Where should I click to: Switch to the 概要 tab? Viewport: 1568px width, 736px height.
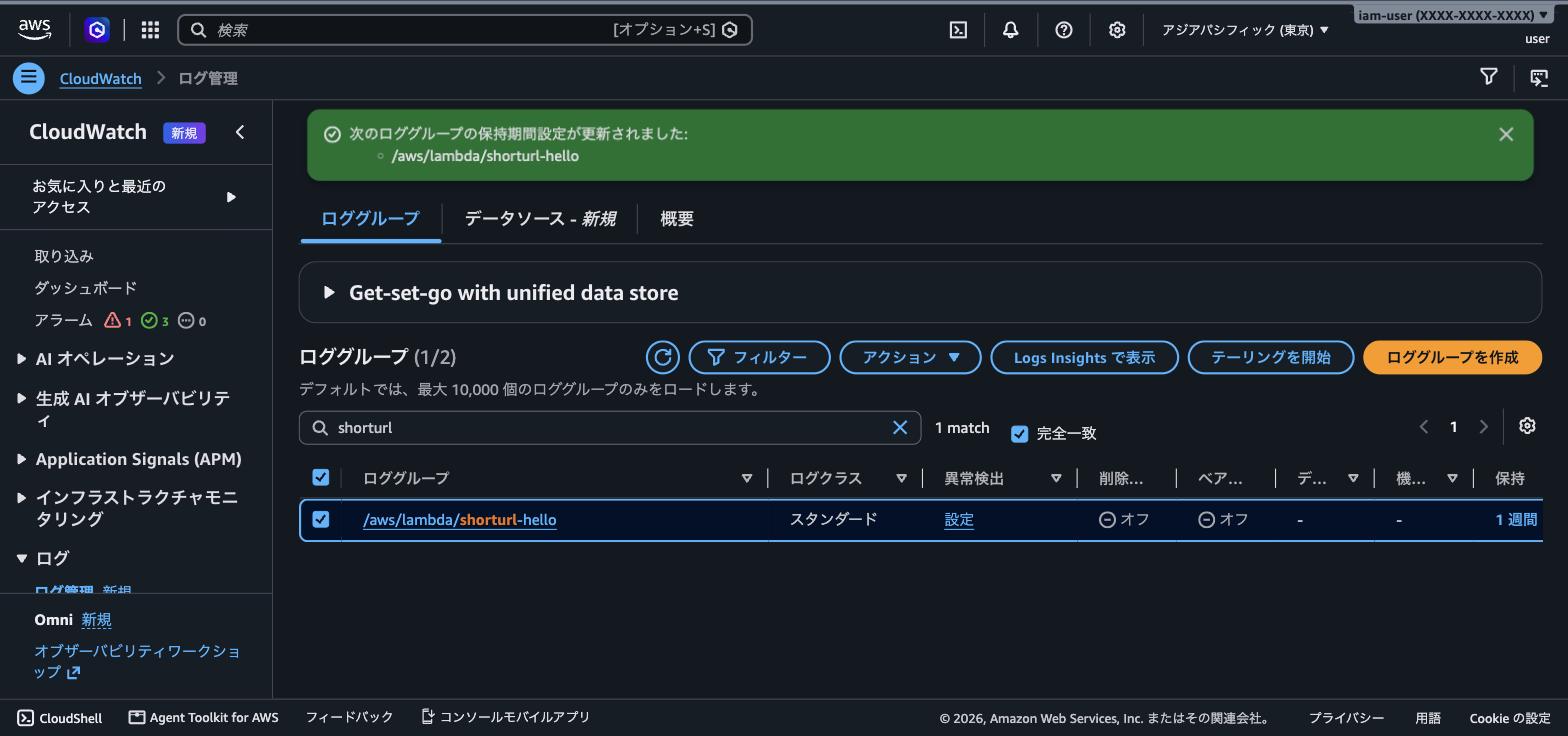coord(677,219)
